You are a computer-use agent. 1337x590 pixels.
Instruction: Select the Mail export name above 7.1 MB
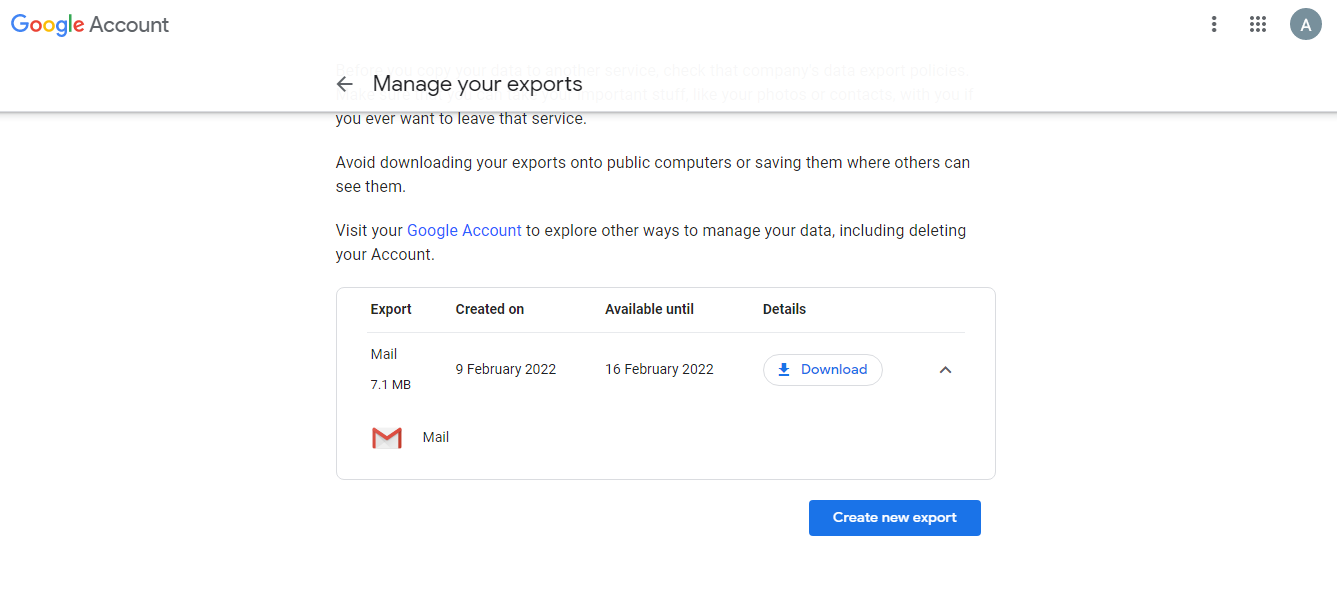[384, 354]
